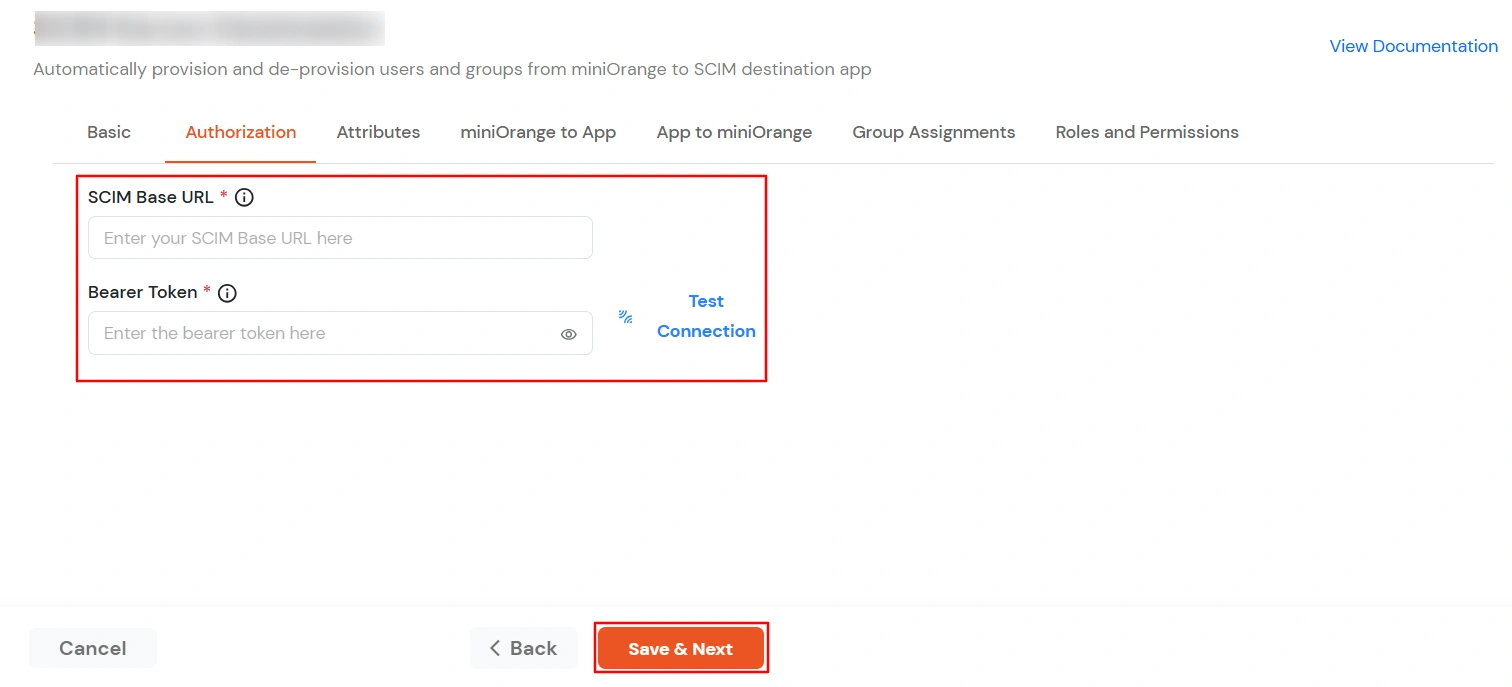Go back using the Back button
The image size is (1512, 687).
[x=524, y=647]
